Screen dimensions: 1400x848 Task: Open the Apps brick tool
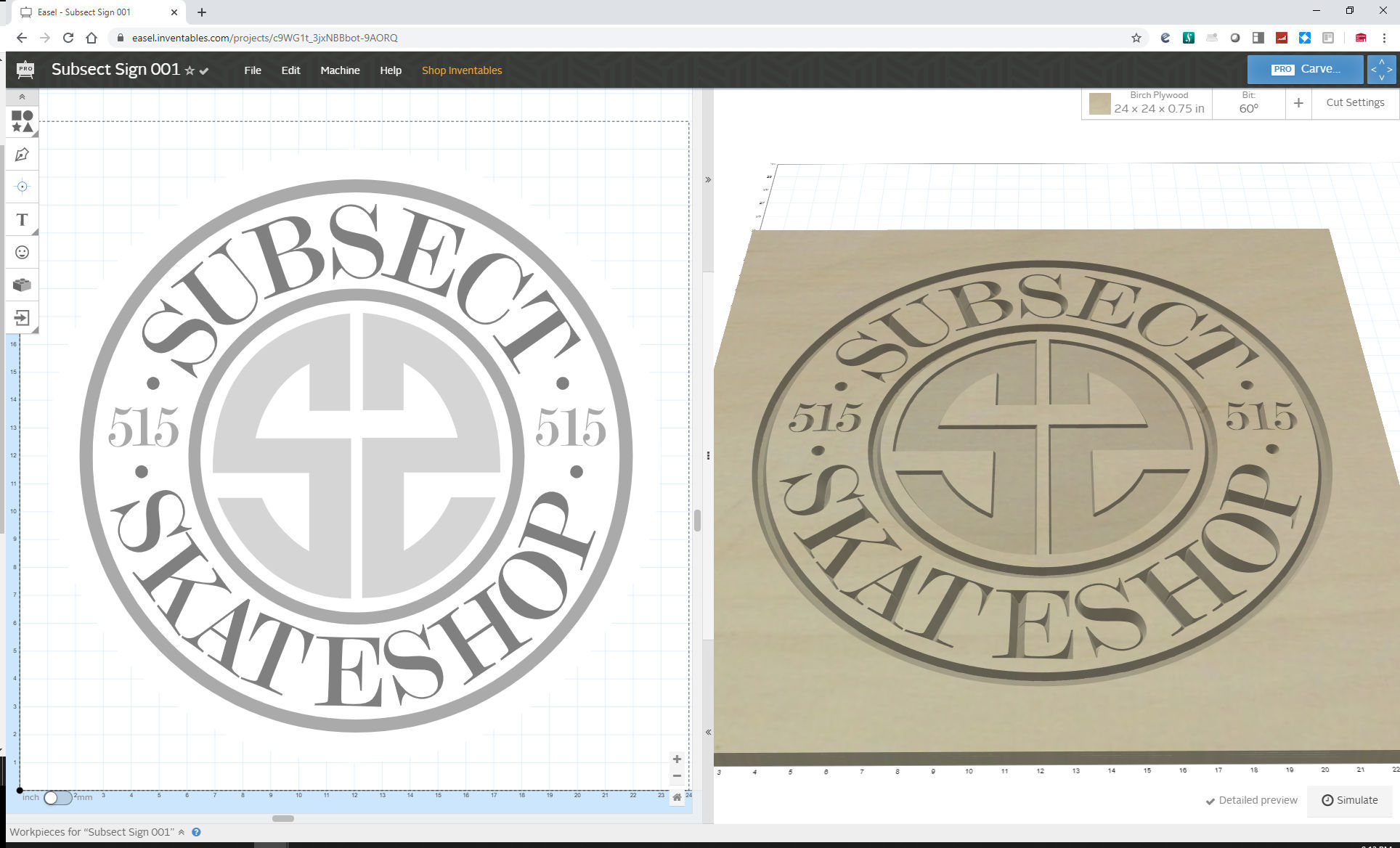pyautogui.click(x=22, y=285)
